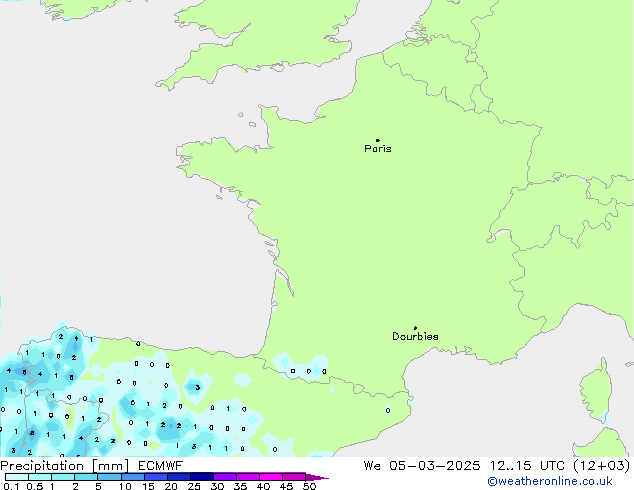Click the legend value '35'
Screen dimensions: 634x490
pos(240,486)
